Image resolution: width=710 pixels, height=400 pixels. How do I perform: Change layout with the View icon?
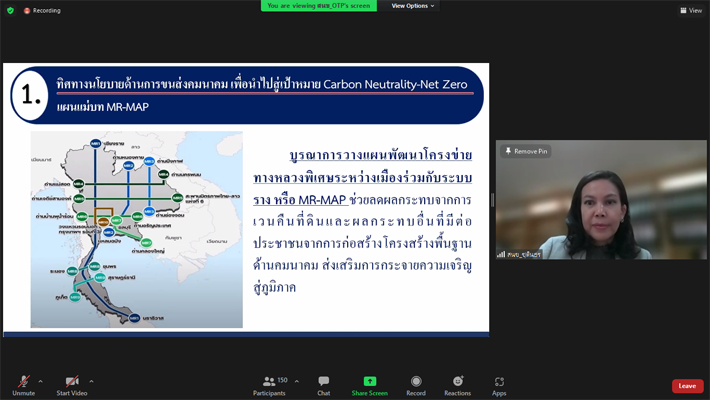tap(691, 10)
